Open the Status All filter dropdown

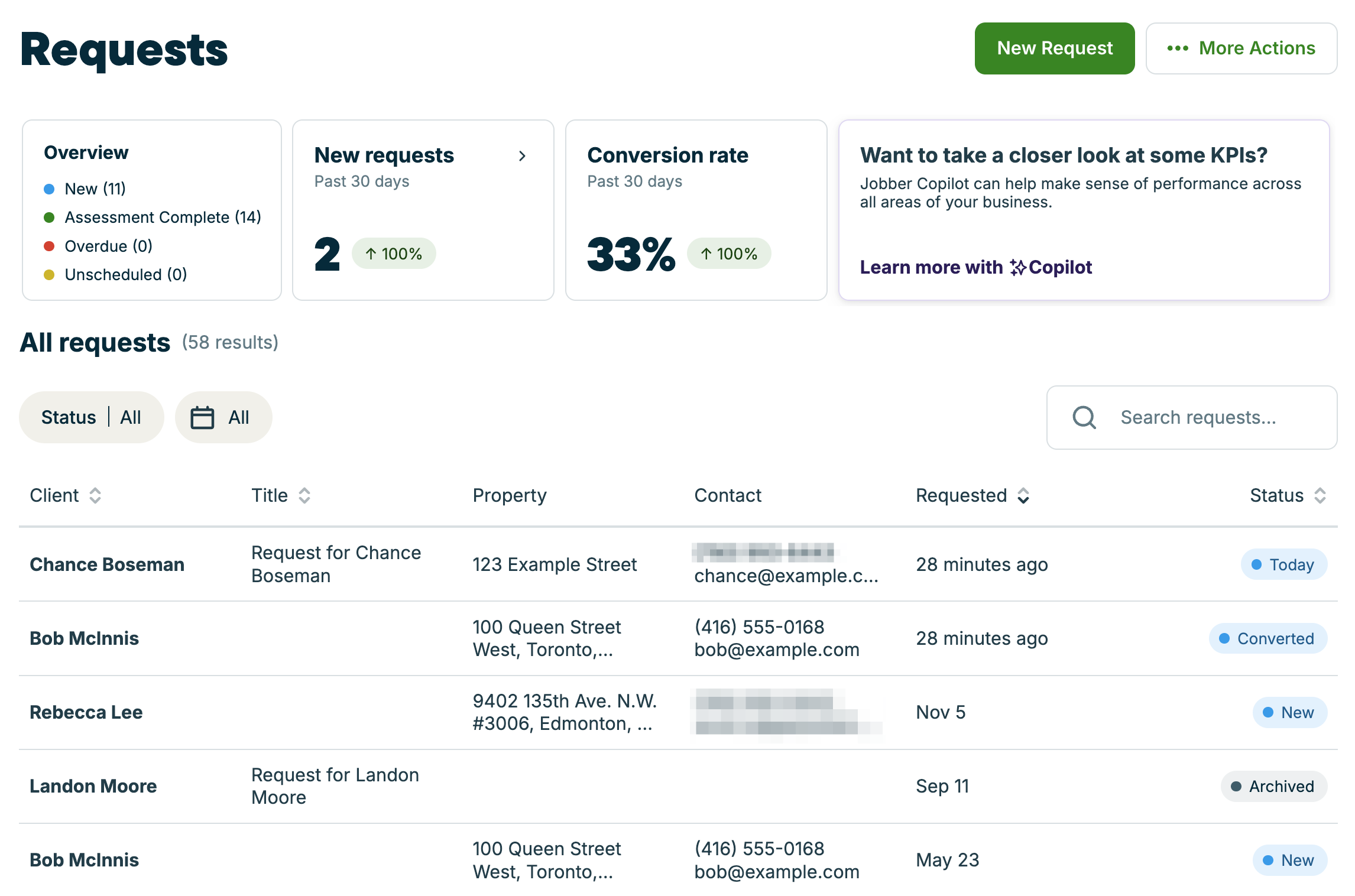click(x=91, y=417)
